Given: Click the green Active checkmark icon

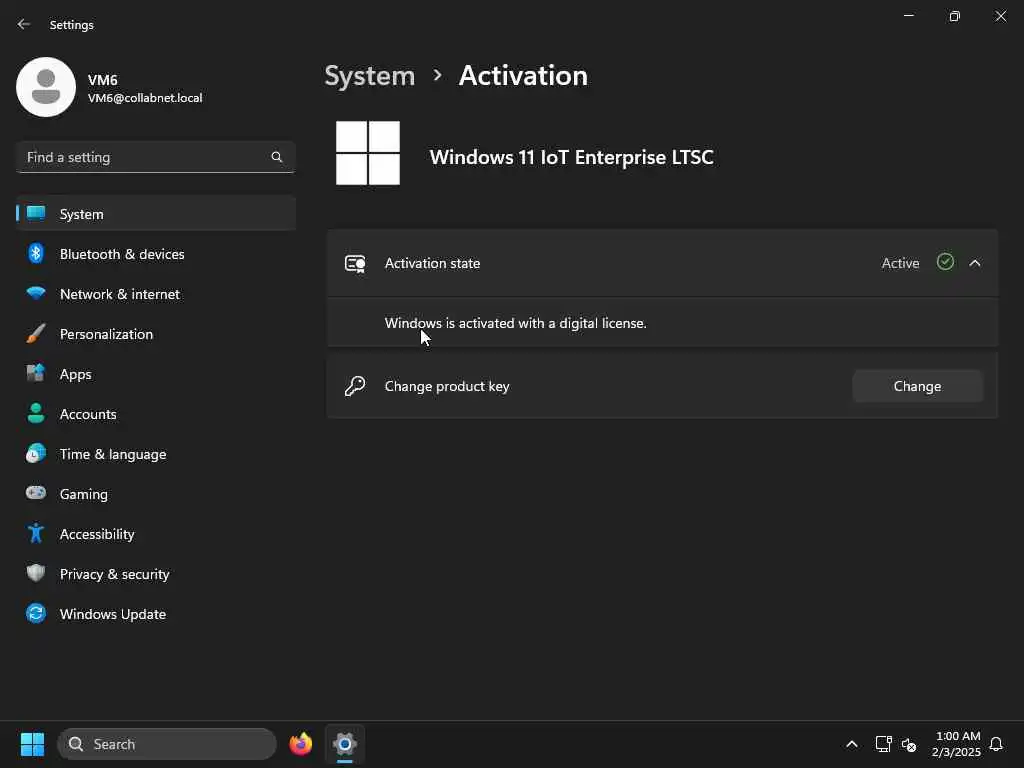Looking at the screenshot, I should (945, 263).
